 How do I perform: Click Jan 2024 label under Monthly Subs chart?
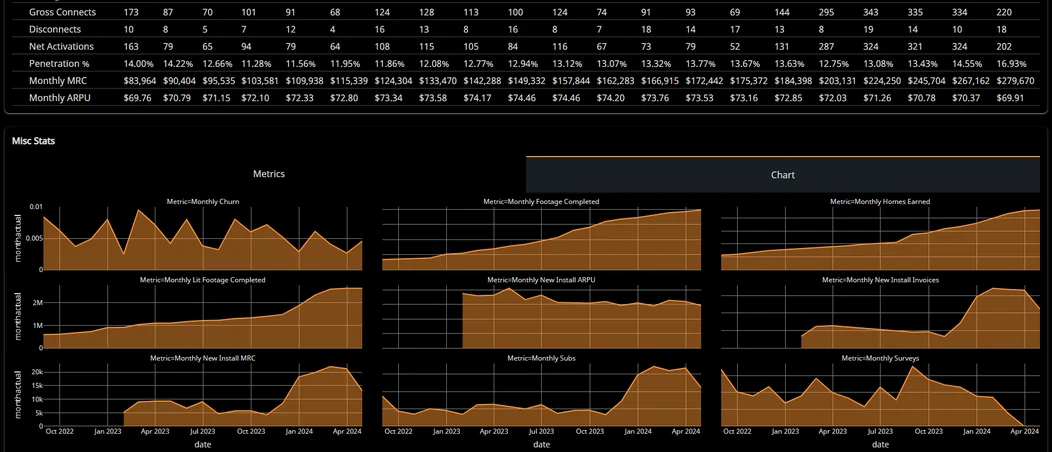click(x=637, y=432)
